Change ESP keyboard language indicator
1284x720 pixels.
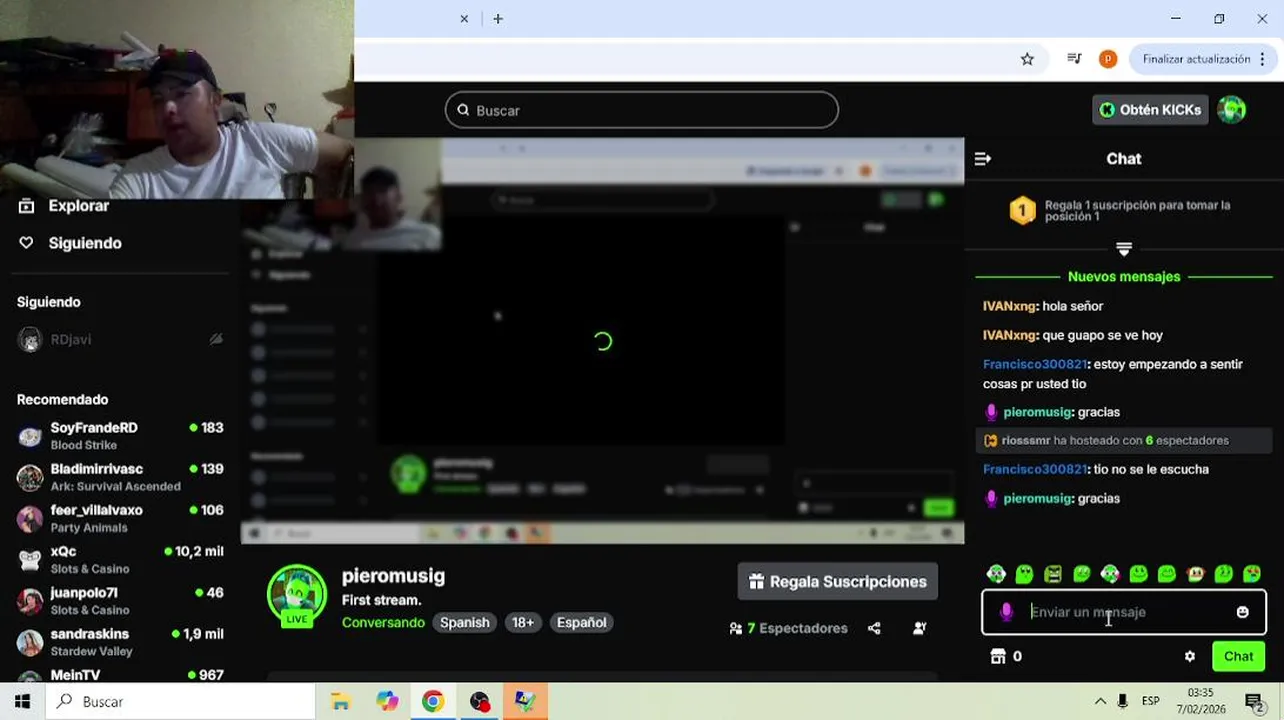[x=1151, y=701]
